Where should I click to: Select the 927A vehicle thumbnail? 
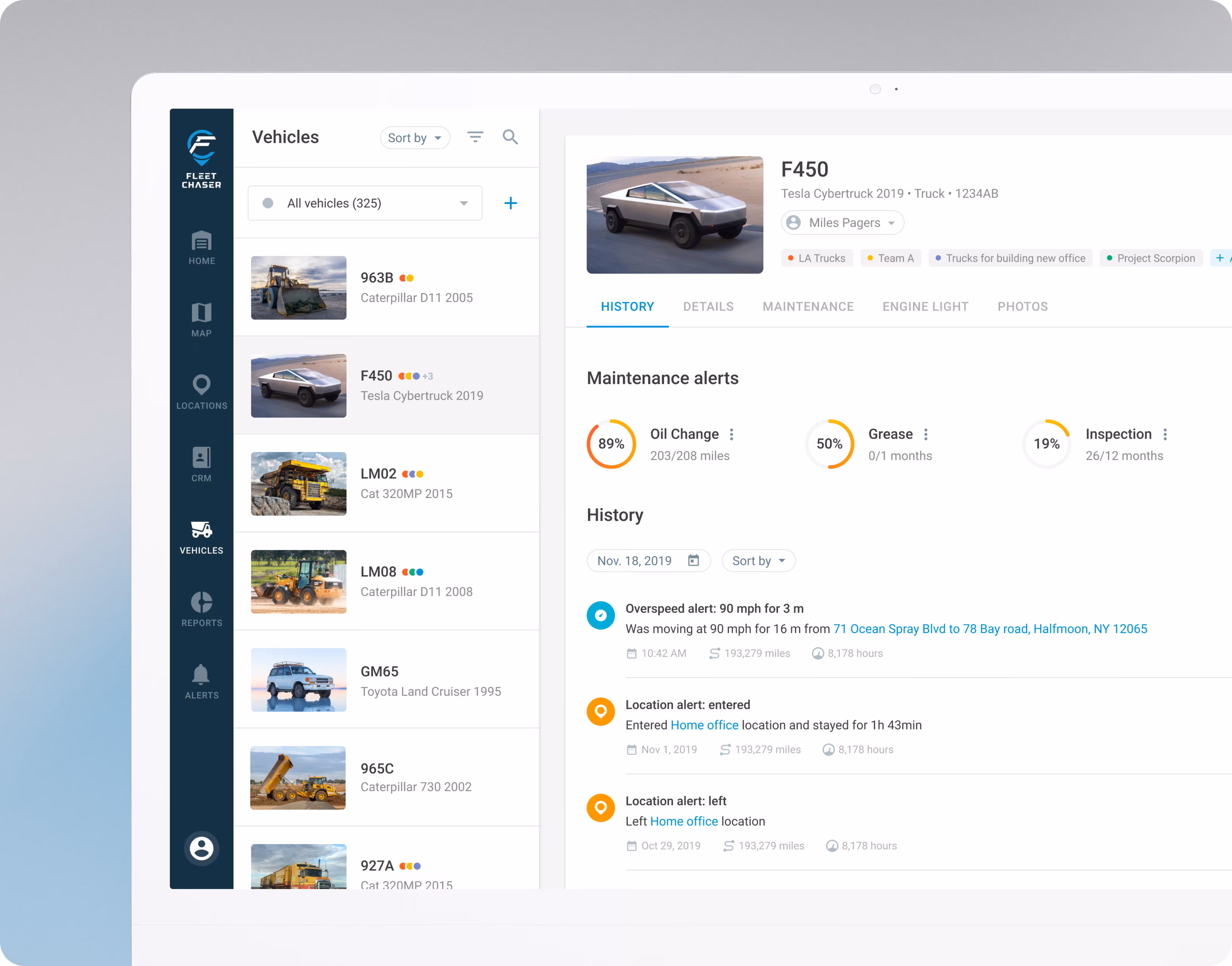click(x=299, y=867)
